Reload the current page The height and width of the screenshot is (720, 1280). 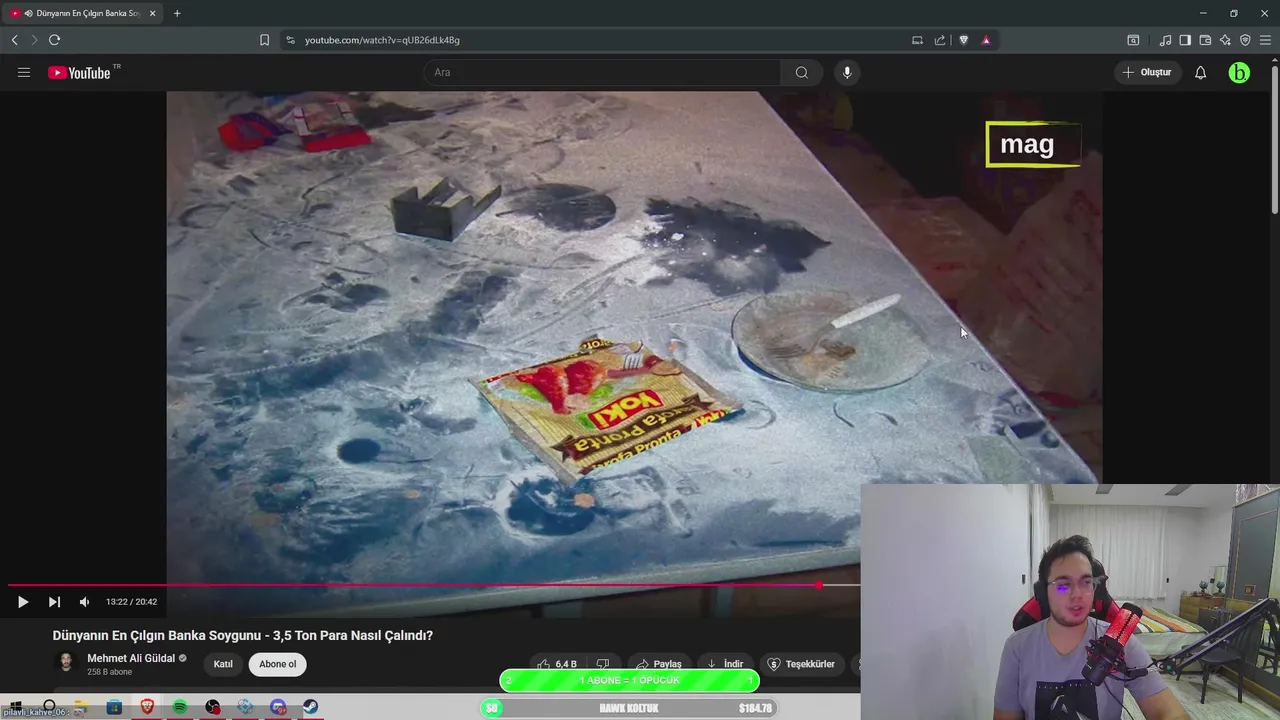click(x=54, y=40)
